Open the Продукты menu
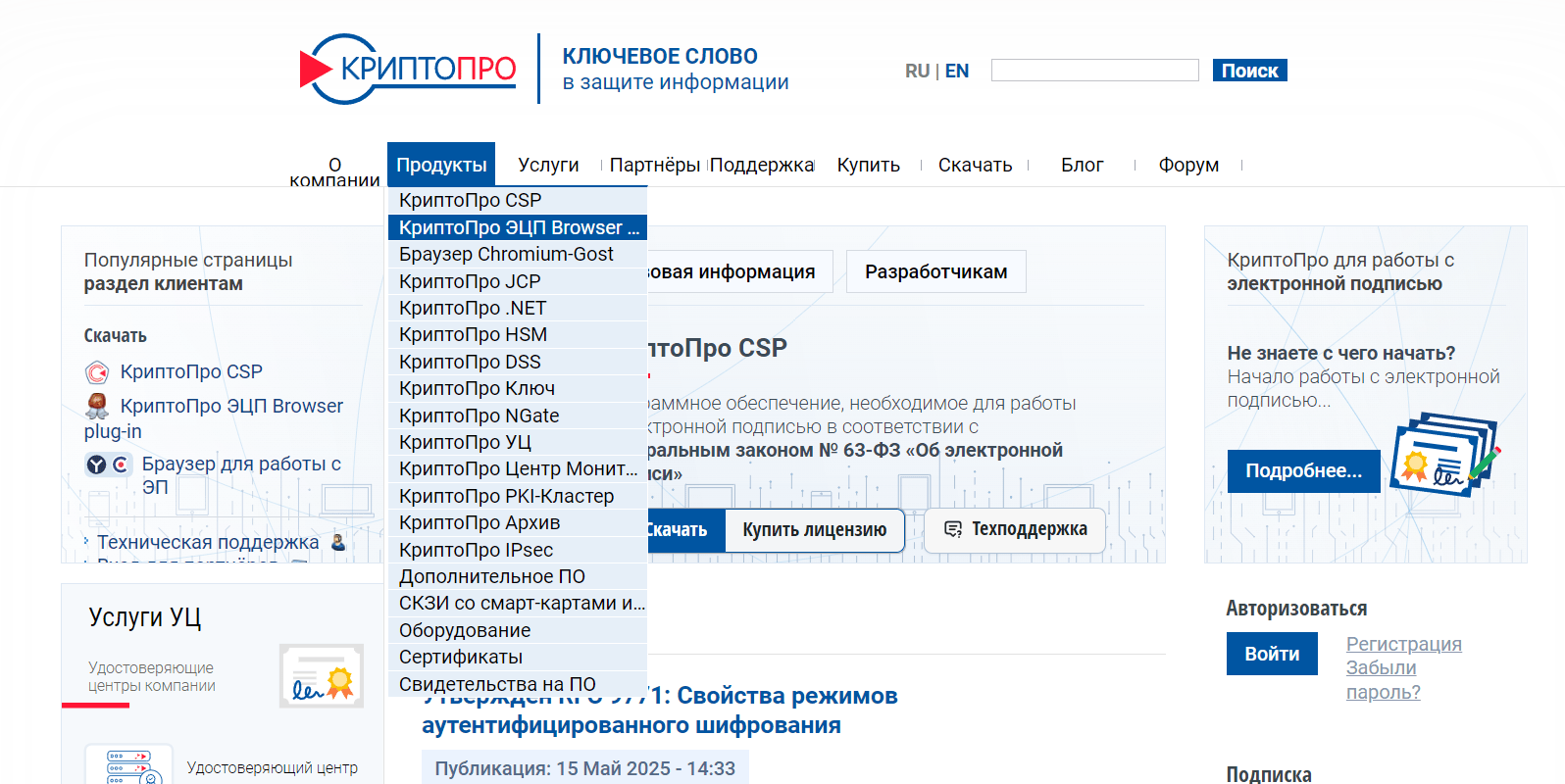1565x784 pixels. 441,165
